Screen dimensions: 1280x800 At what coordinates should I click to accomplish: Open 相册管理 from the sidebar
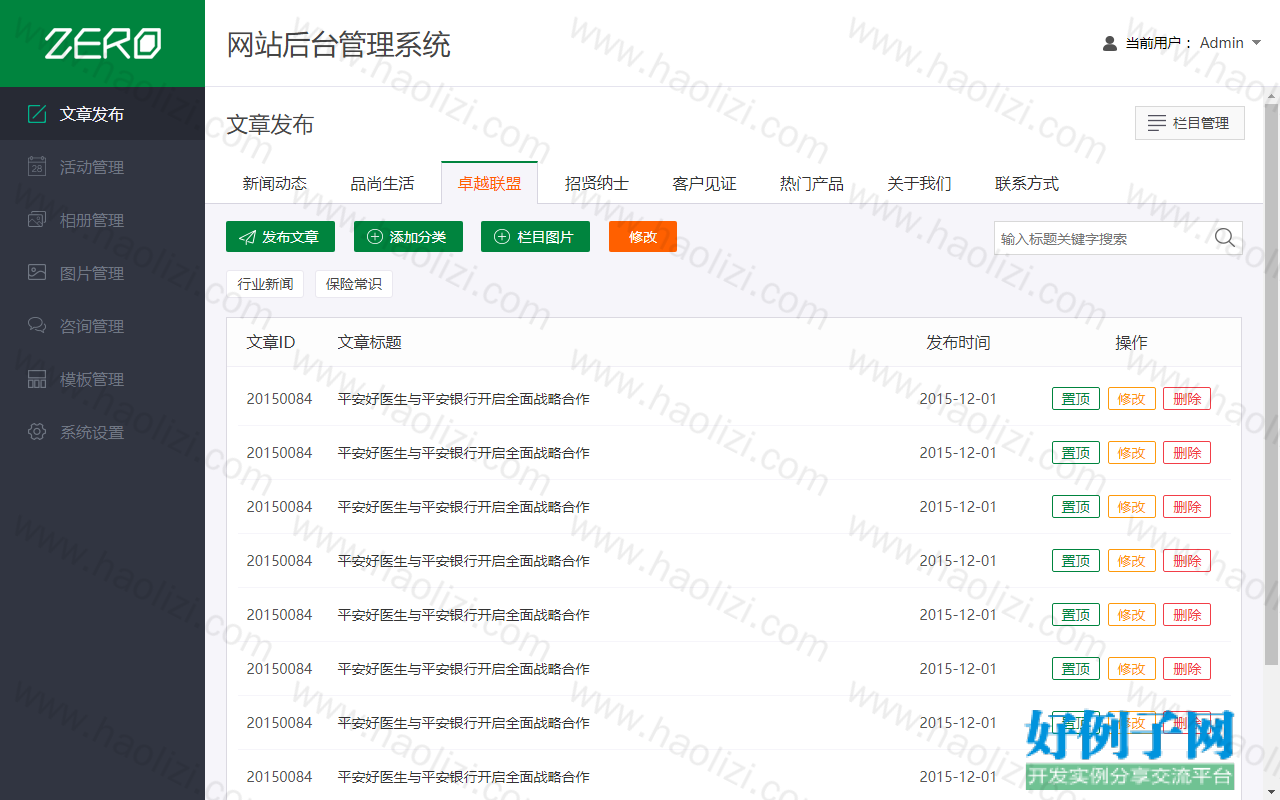click(x=102, y=220)
